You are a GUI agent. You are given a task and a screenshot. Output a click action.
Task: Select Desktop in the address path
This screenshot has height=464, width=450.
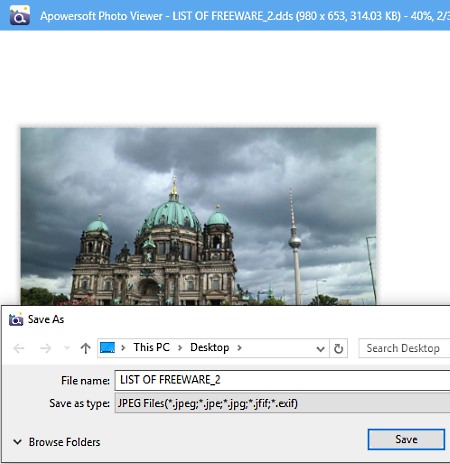click(x=210, y=347)
